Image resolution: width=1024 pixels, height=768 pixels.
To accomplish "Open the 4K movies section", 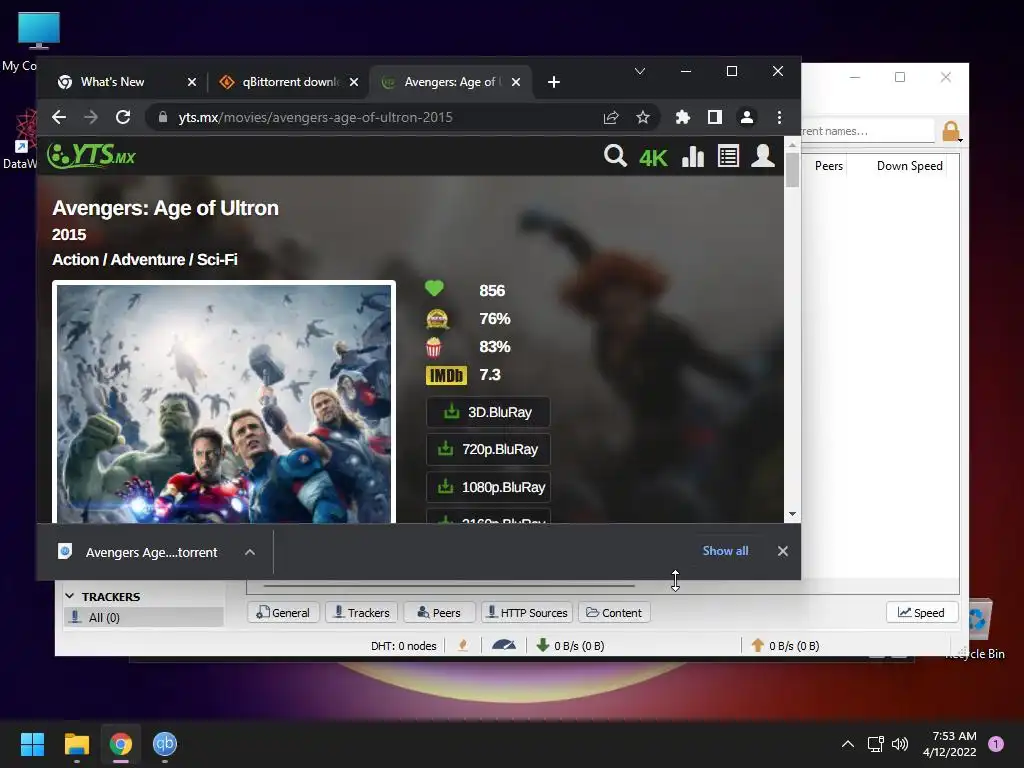I will click(x=653, y=157).
